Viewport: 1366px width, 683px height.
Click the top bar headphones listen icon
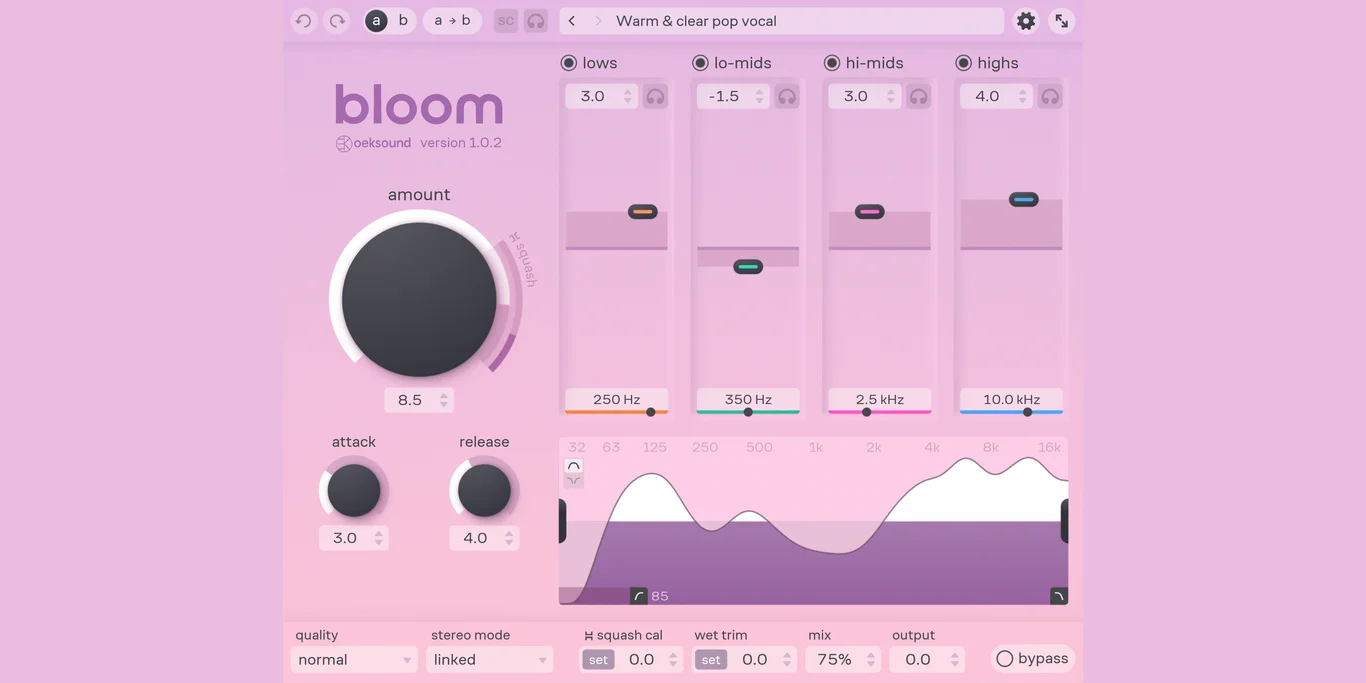click(x=536, y=21)
